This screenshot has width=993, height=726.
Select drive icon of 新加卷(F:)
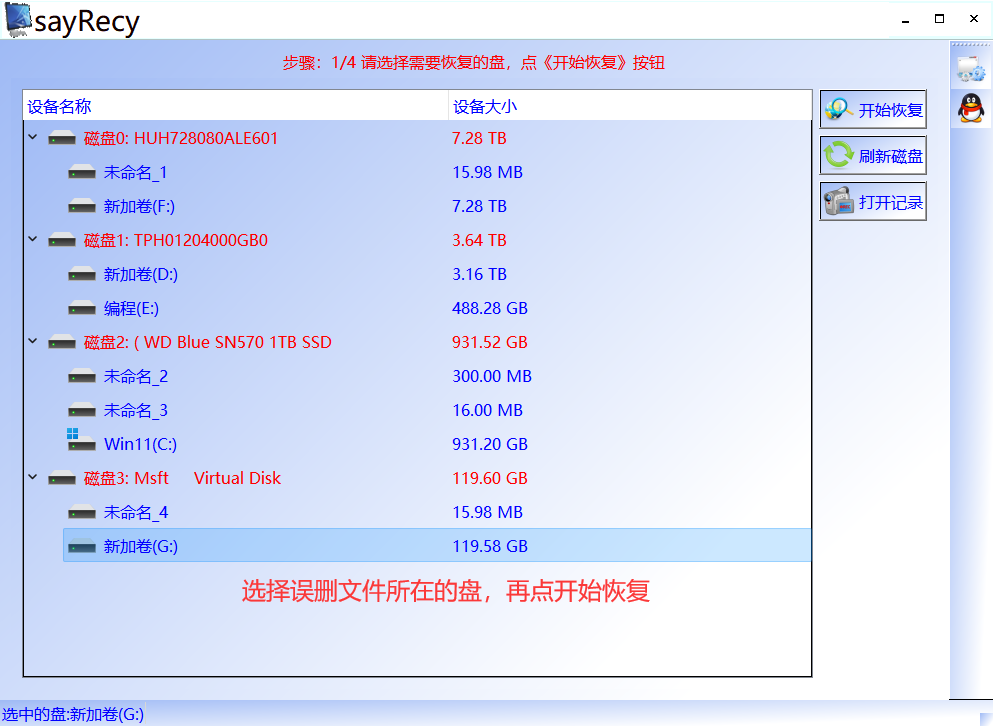click(82, 206)
